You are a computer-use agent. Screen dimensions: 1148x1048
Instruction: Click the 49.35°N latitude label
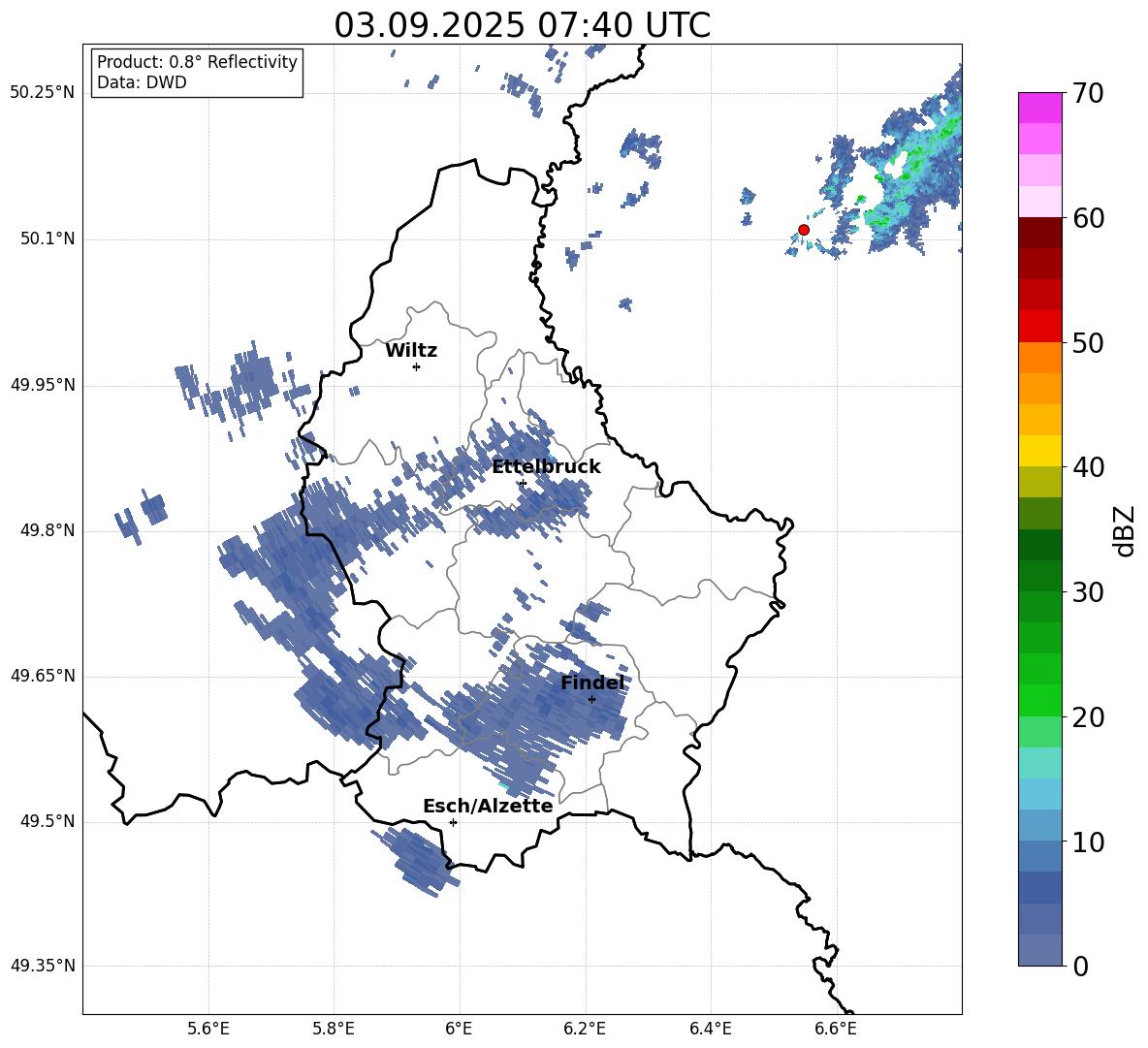click(43, 966)
